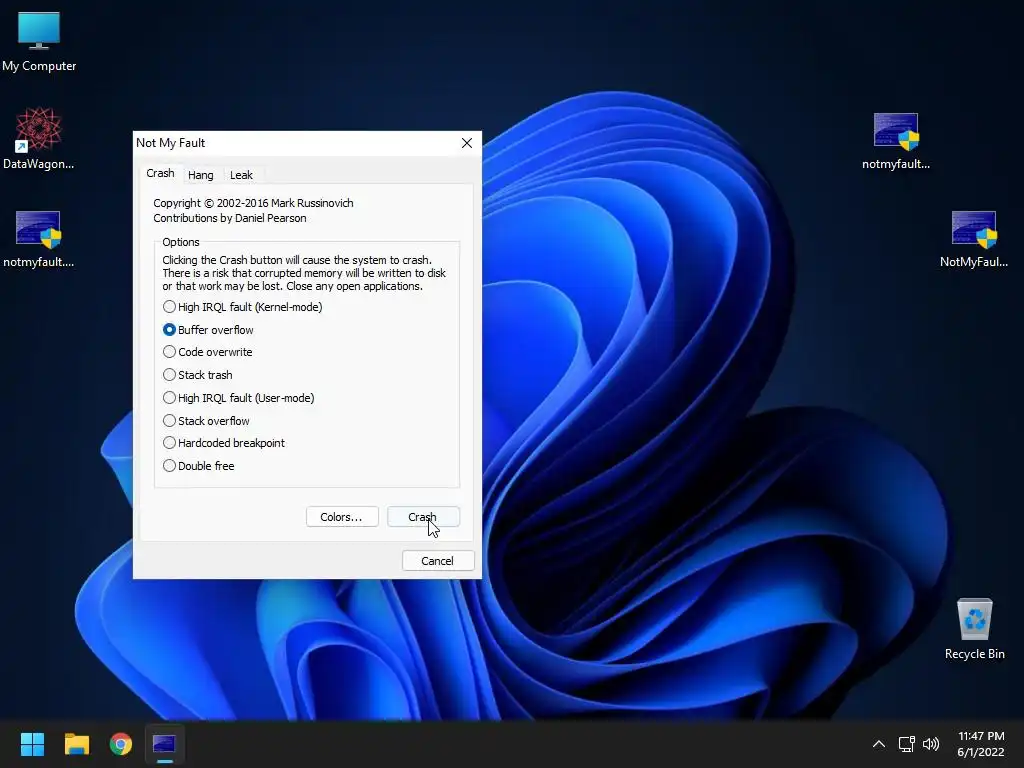Viewport: 1024px width, 768px height.
Task: Select the notmyfault icon on left desktop
Action: pos(39,238)
